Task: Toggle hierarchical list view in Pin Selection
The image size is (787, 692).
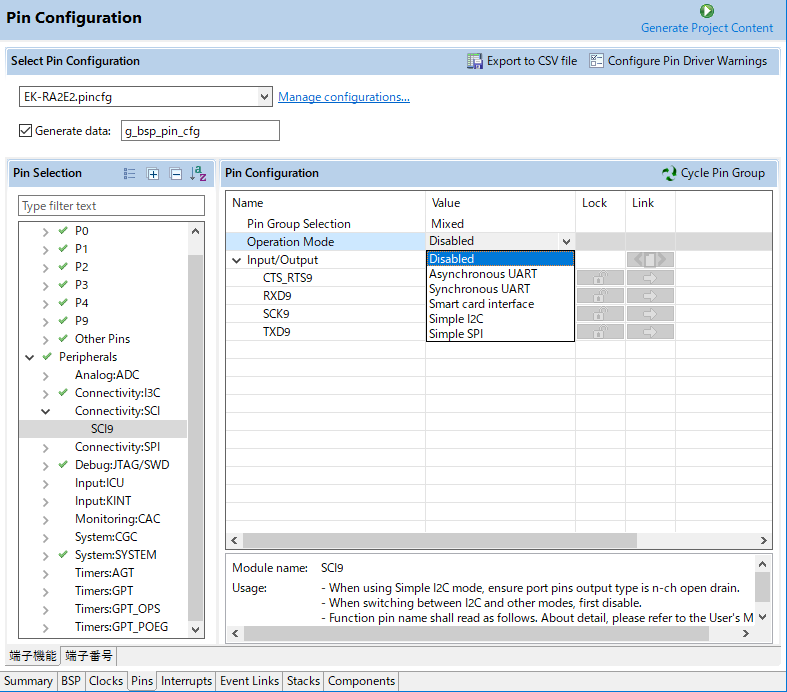Action: pyautogui.click(x=129, y=174)
